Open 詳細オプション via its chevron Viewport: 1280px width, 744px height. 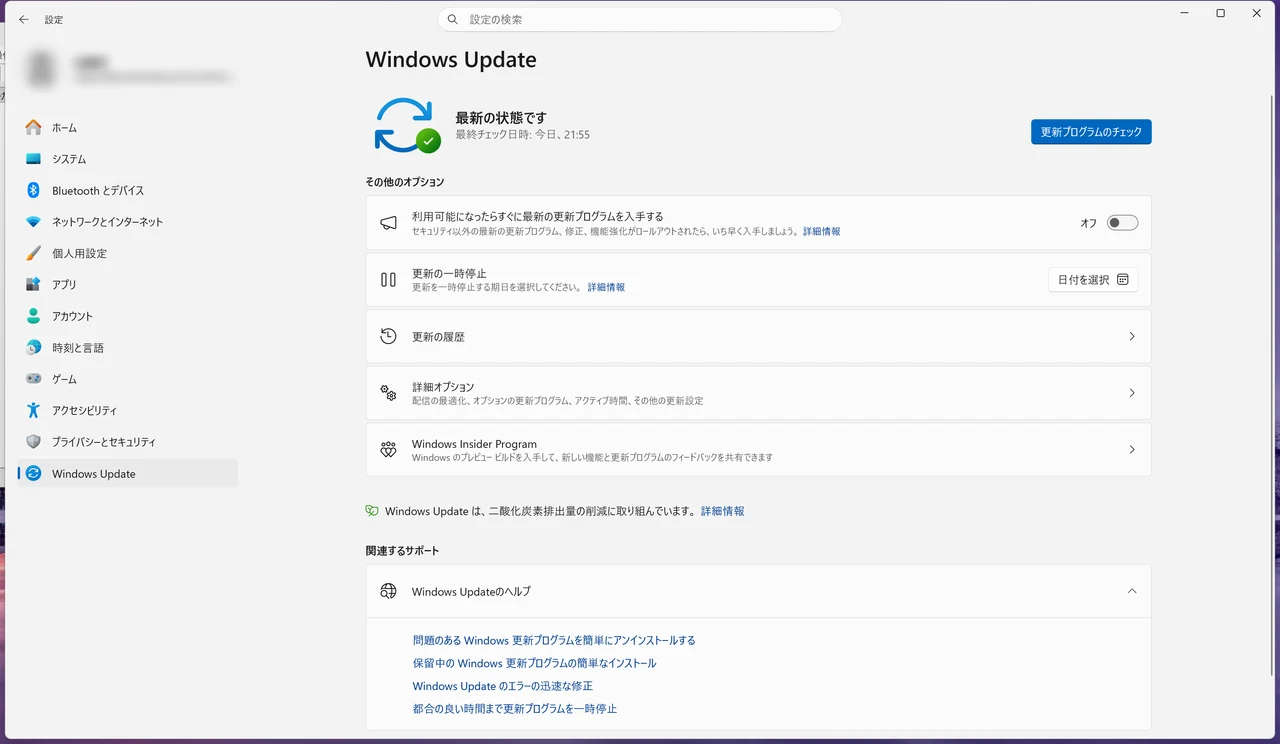point(1132,393)
